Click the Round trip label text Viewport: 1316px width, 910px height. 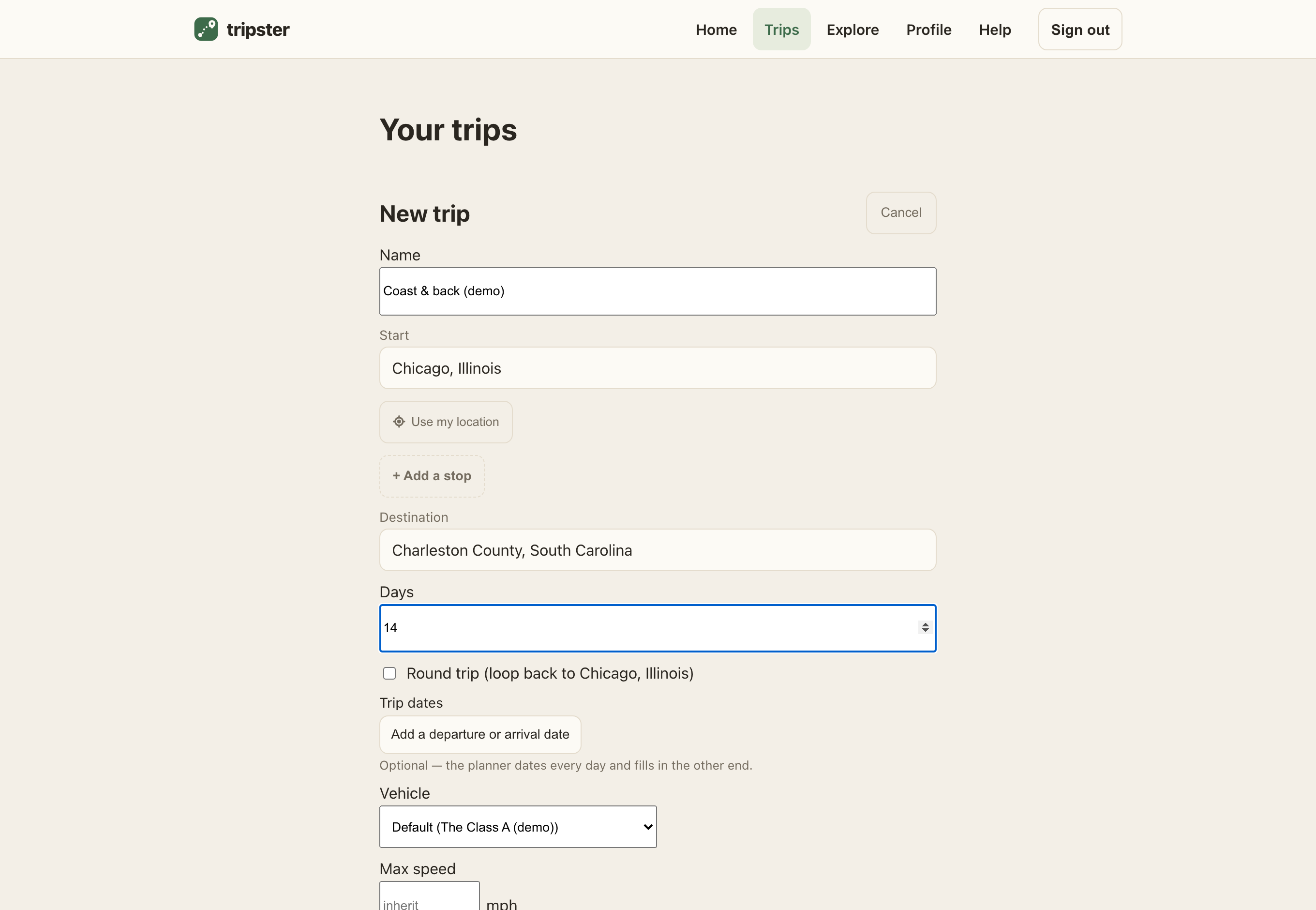click(x=550, y=673)
